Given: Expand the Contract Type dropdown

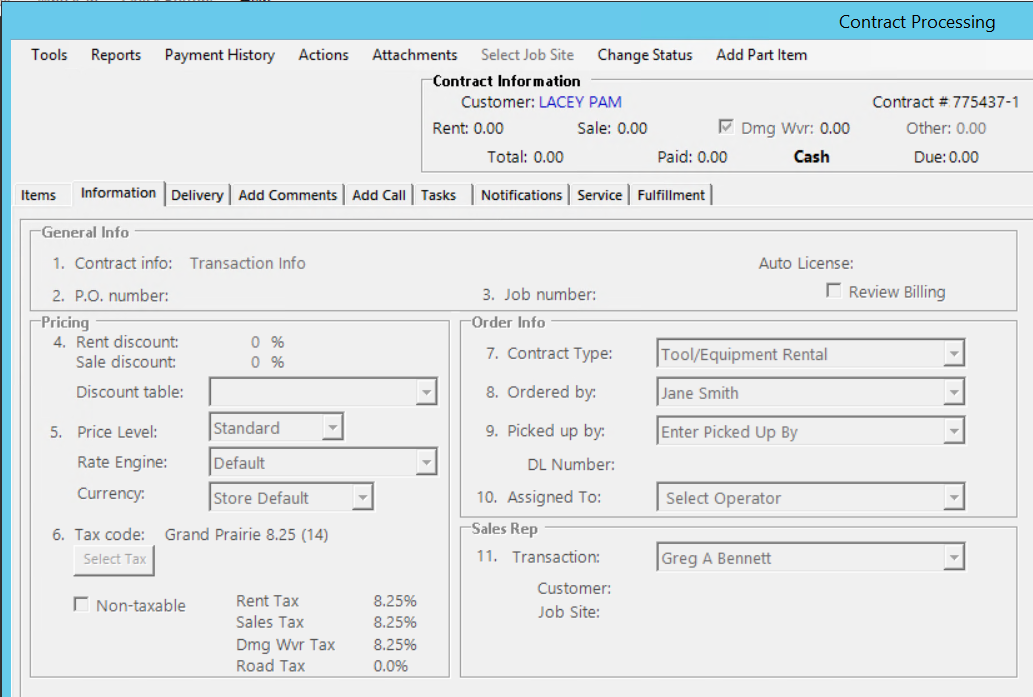Looking at the screenshot, I should 954,354.
